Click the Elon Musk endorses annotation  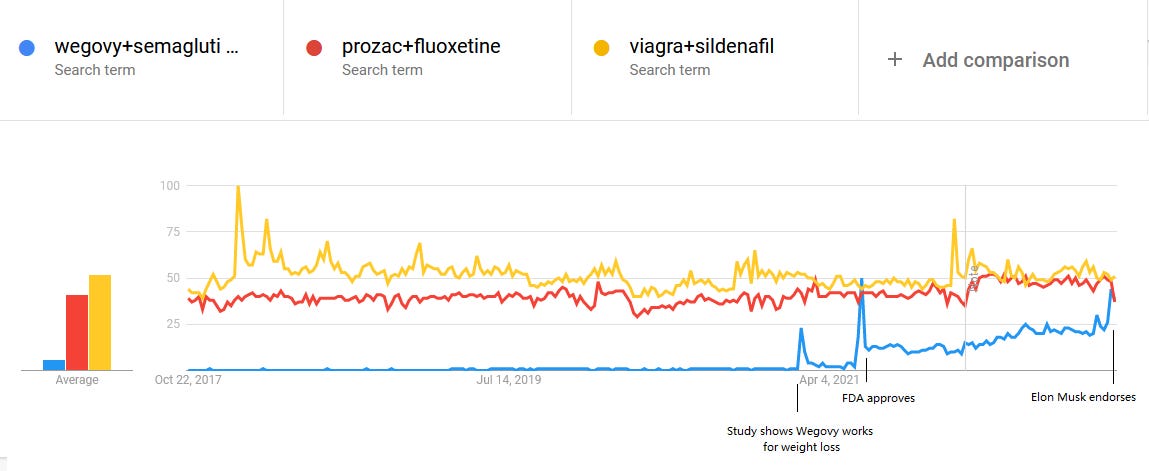(1083, 398)
